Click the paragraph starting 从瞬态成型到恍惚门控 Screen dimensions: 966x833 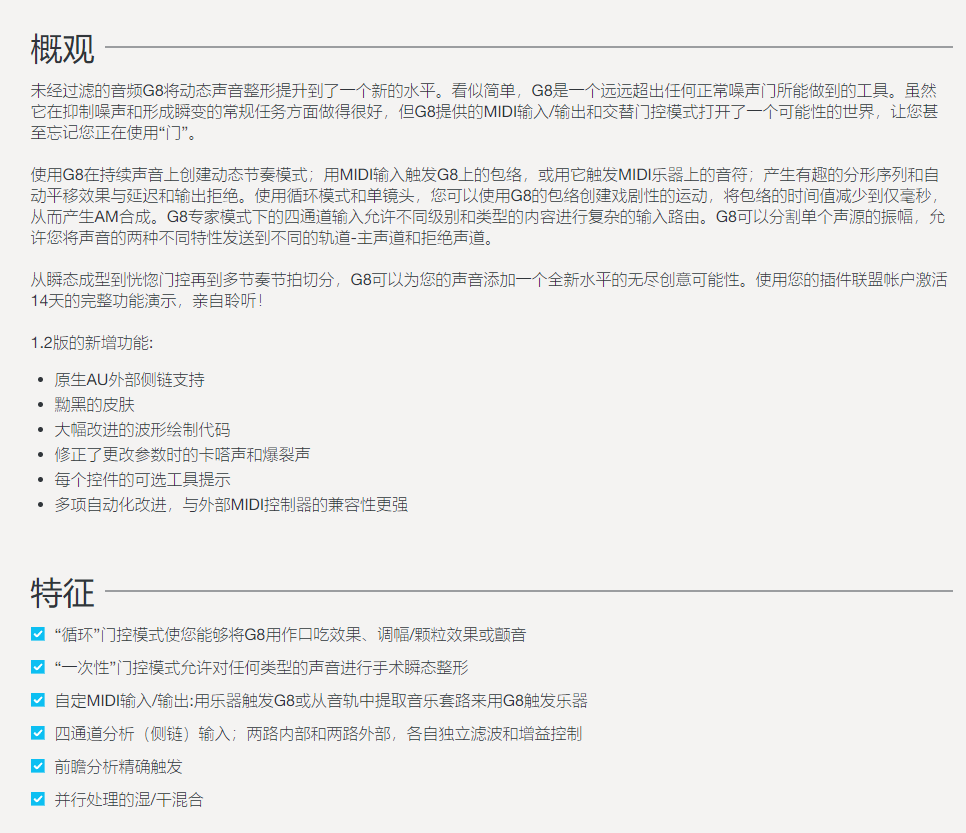pyautogui.click(x=489, y=290)
